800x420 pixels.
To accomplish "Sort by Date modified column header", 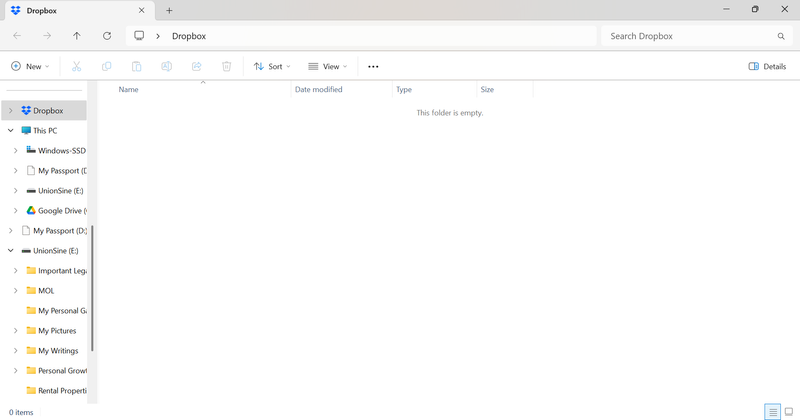I will [x=318, y=89].
